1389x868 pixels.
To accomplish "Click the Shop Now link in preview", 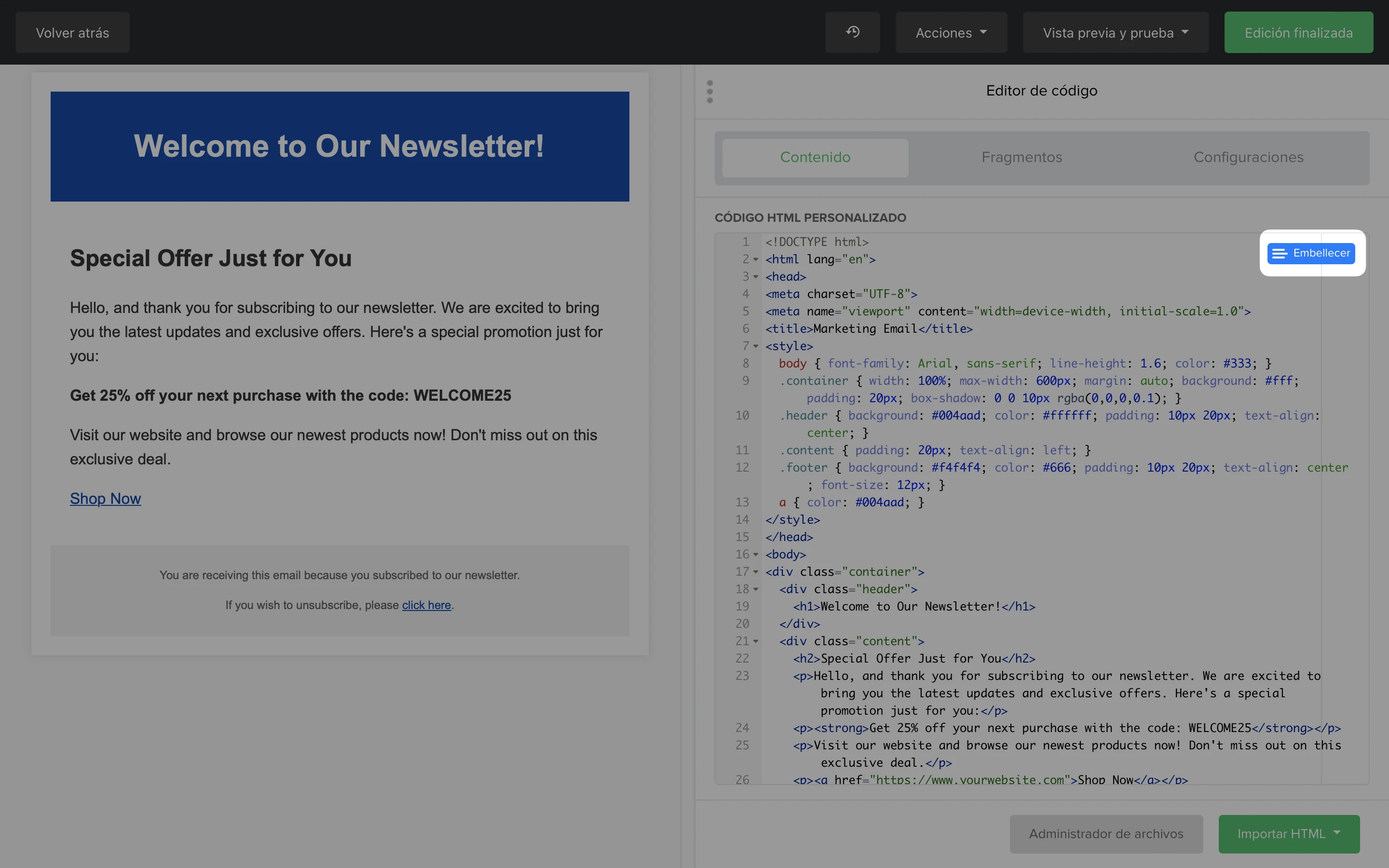I will click(105, 498).
